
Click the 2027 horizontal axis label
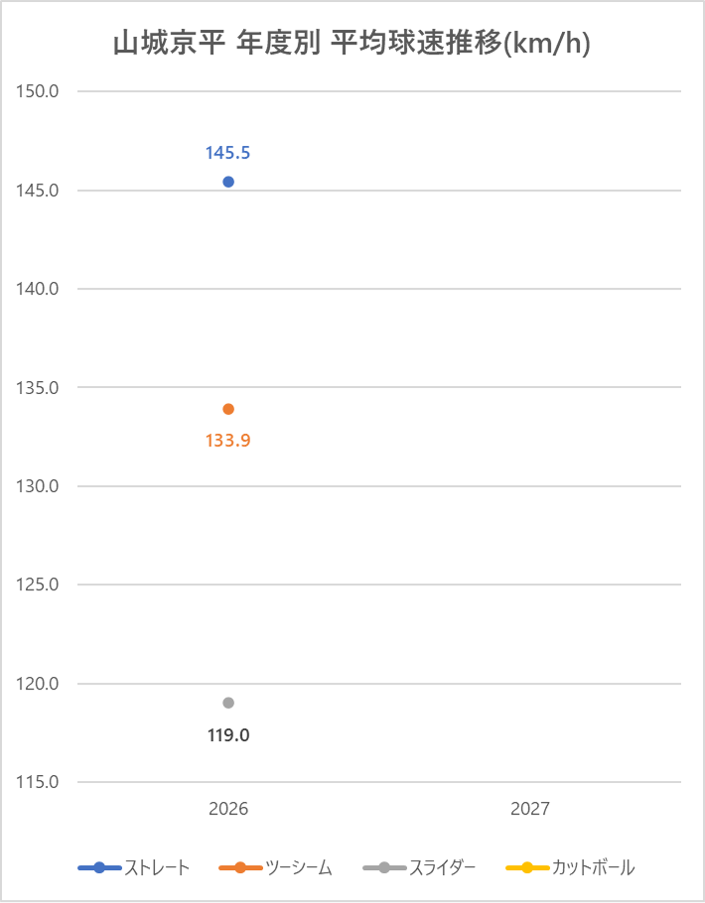(530, 808)
